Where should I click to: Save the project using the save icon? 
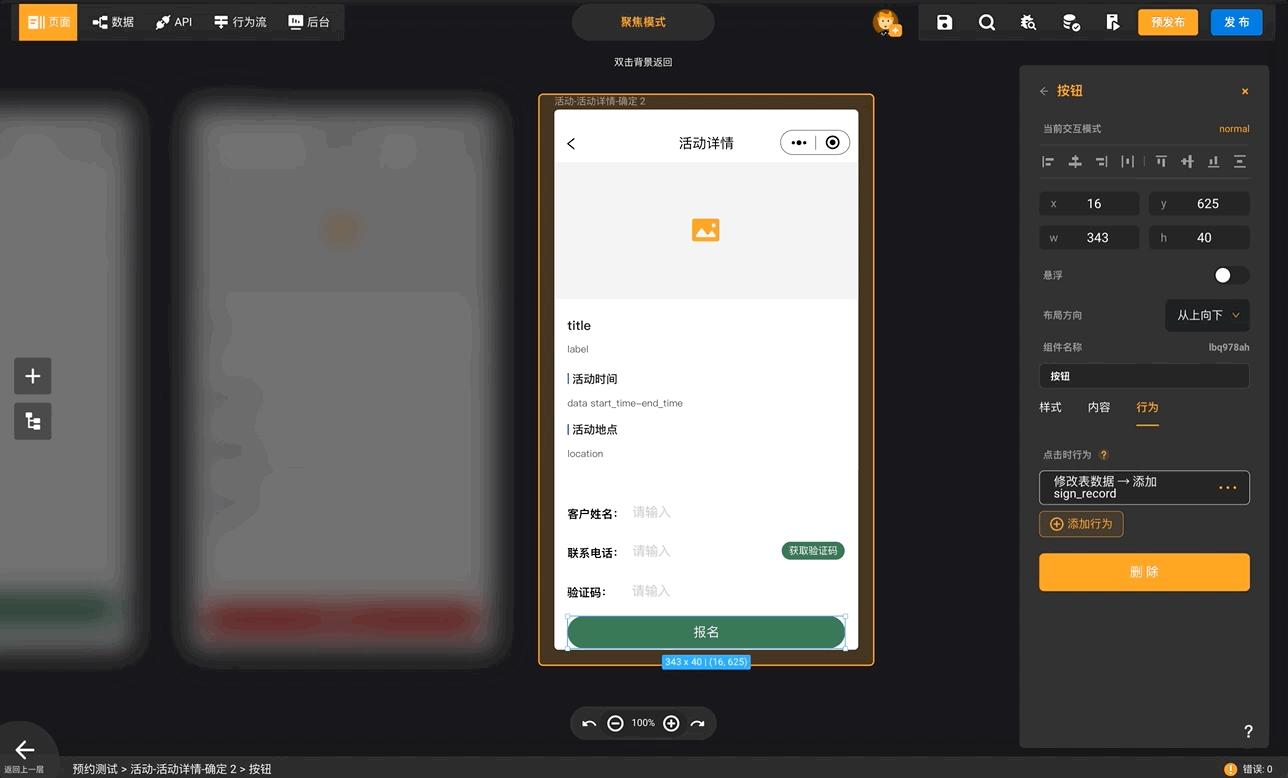tap(944, 21)
